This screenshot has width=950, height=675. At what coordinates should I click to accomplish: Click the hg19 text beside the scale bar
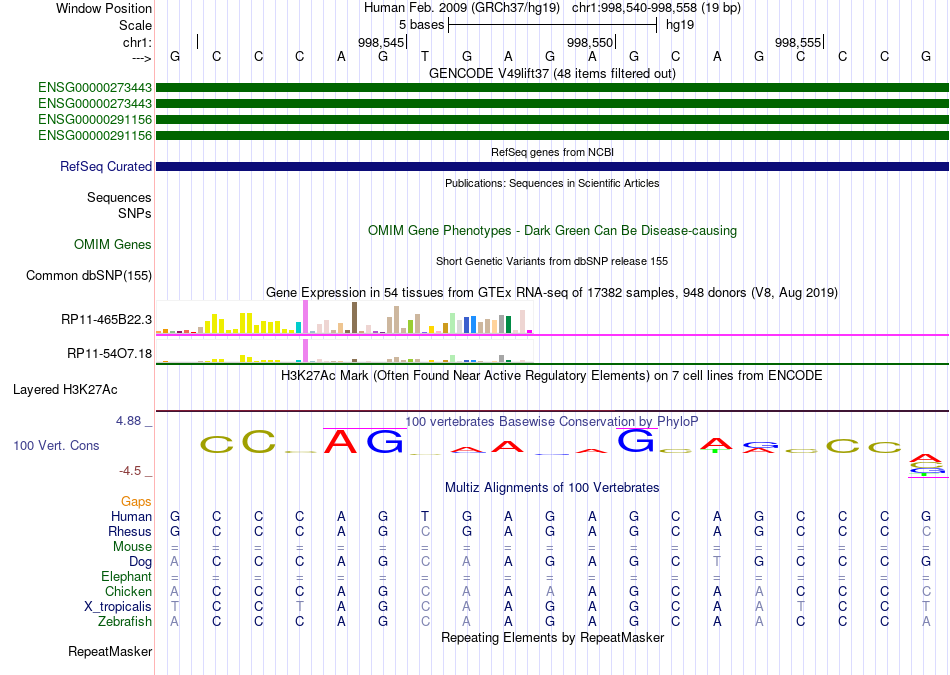[680, 25]
